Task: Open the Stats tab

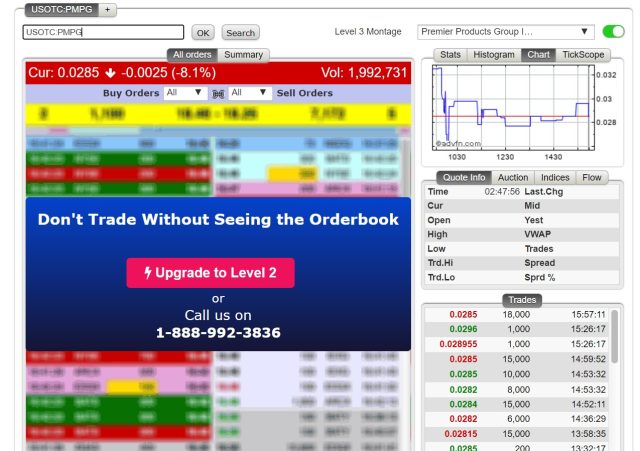Action: pyautogui.click(x=450, y=55)
